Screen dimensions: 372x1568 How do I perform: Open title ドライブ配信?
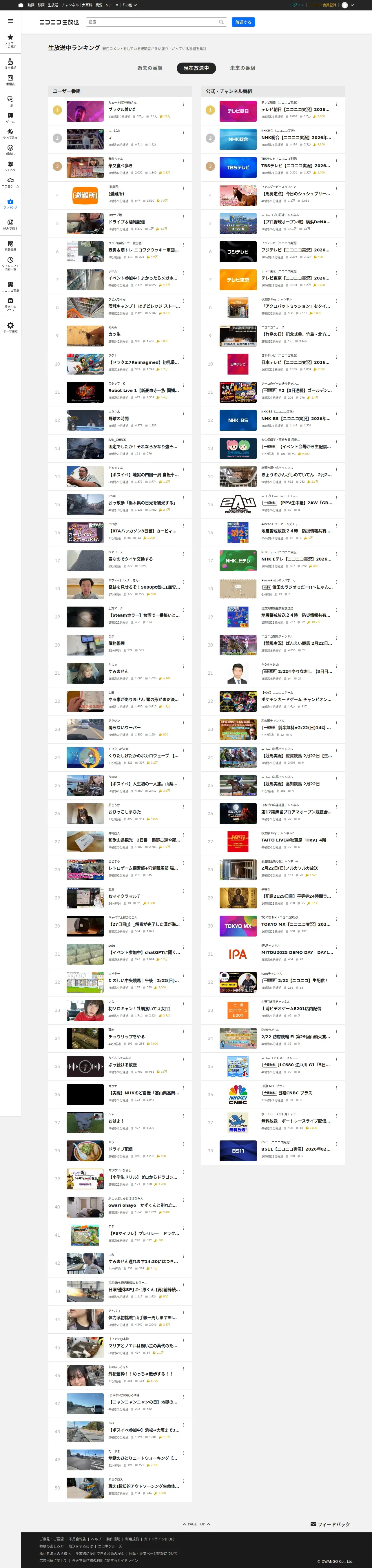pyautogui.click(x=120, y=1149)
